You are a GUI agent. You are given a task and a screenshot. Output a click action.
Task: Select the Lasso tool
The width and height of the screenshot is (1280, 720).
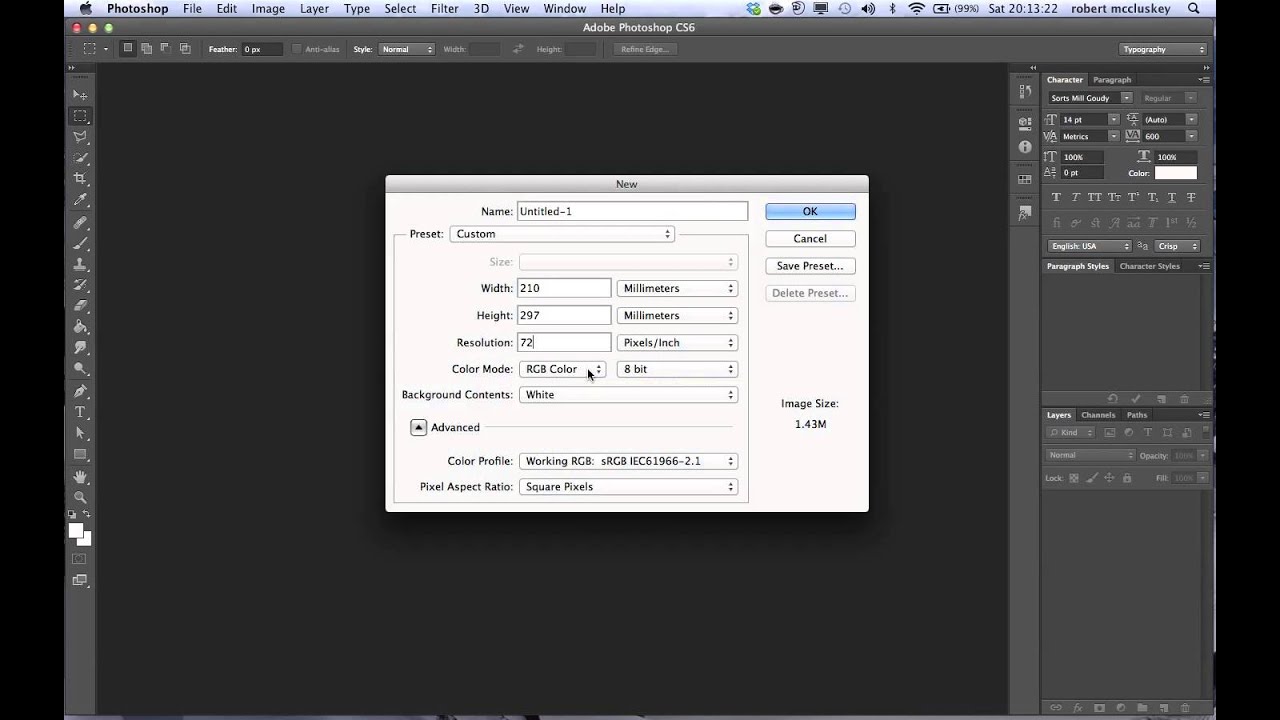(x=80, y=137)
